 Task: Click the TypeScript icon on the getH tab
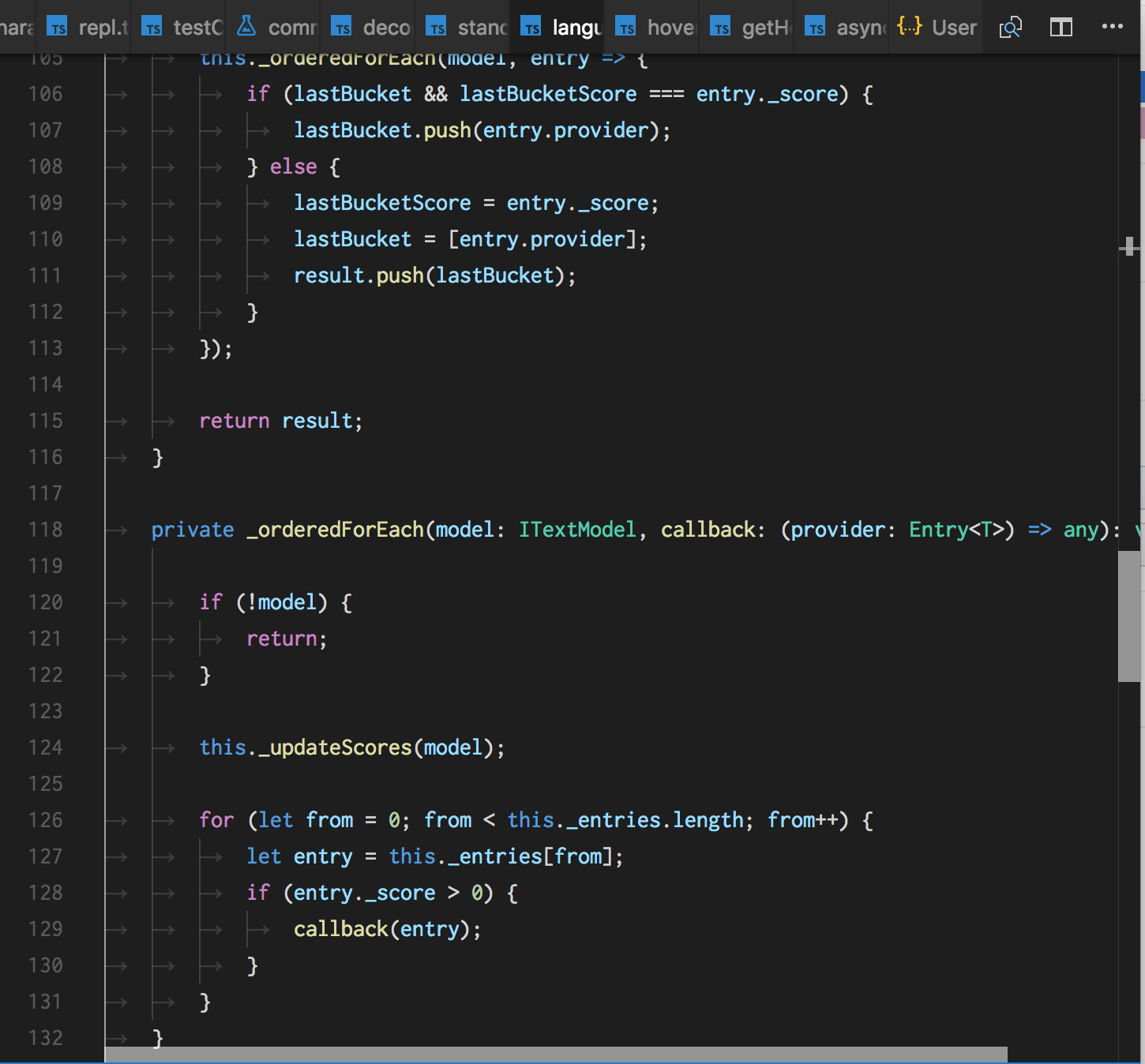[x=720, y=26]
